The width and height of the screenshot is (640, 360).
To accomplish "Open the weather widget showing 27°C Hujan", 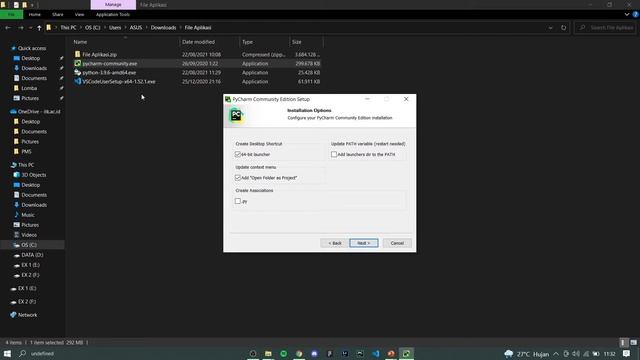I will 527,354.
